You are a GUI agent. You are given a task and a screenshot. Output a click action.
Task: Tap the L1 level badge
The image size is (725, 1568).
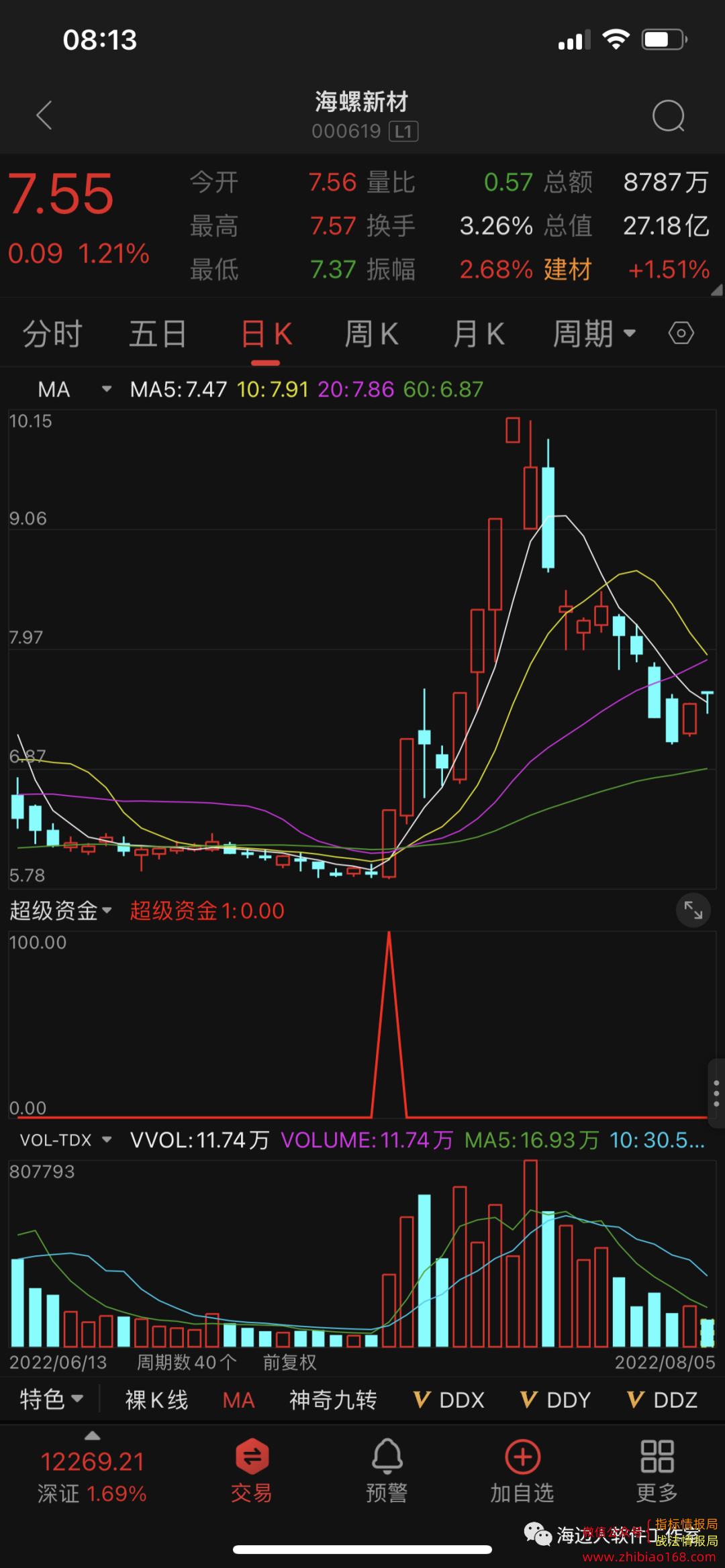(403, 132)
